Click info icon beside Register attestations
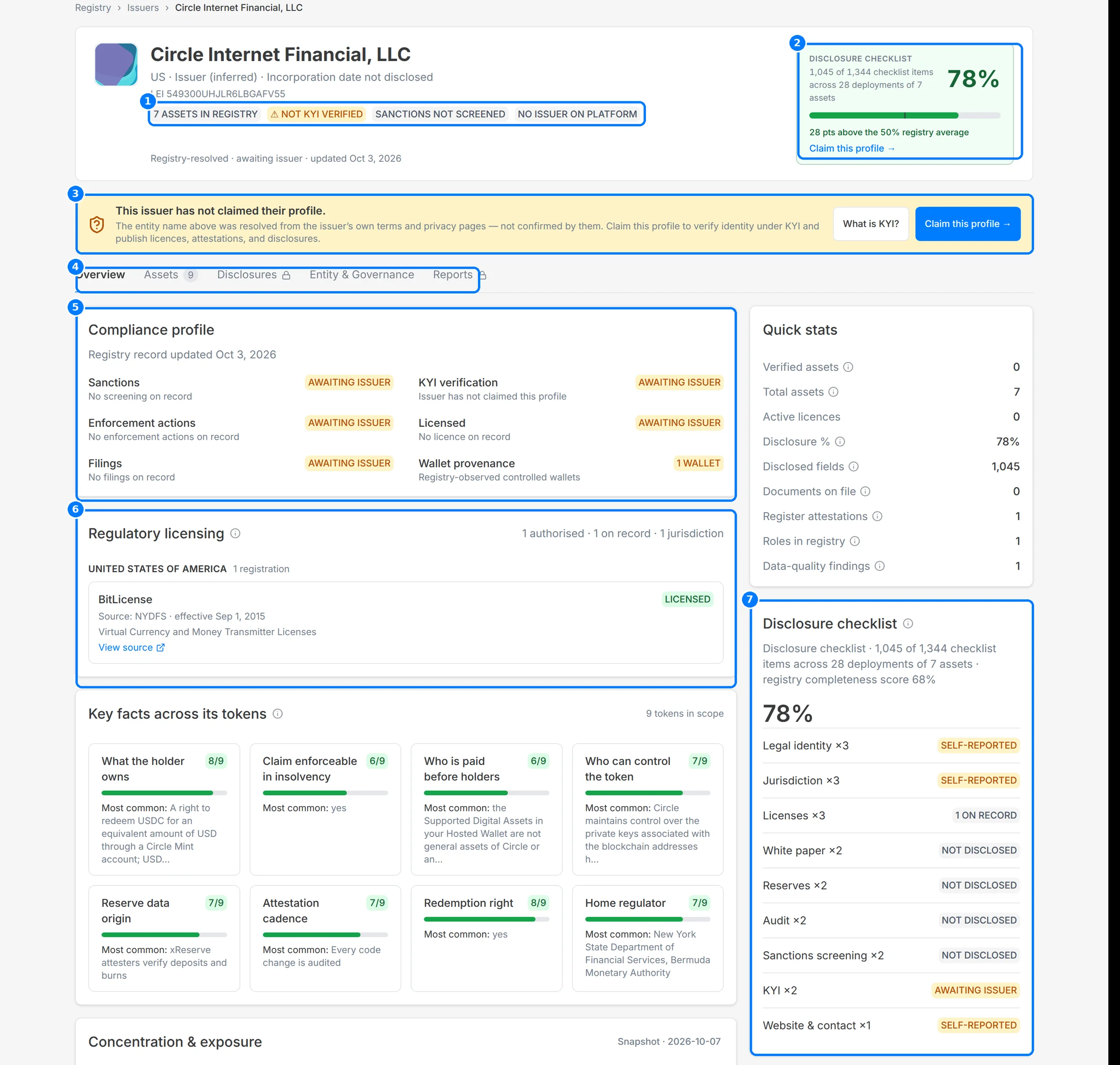Screen dimensions: 1120x1065 877,516
